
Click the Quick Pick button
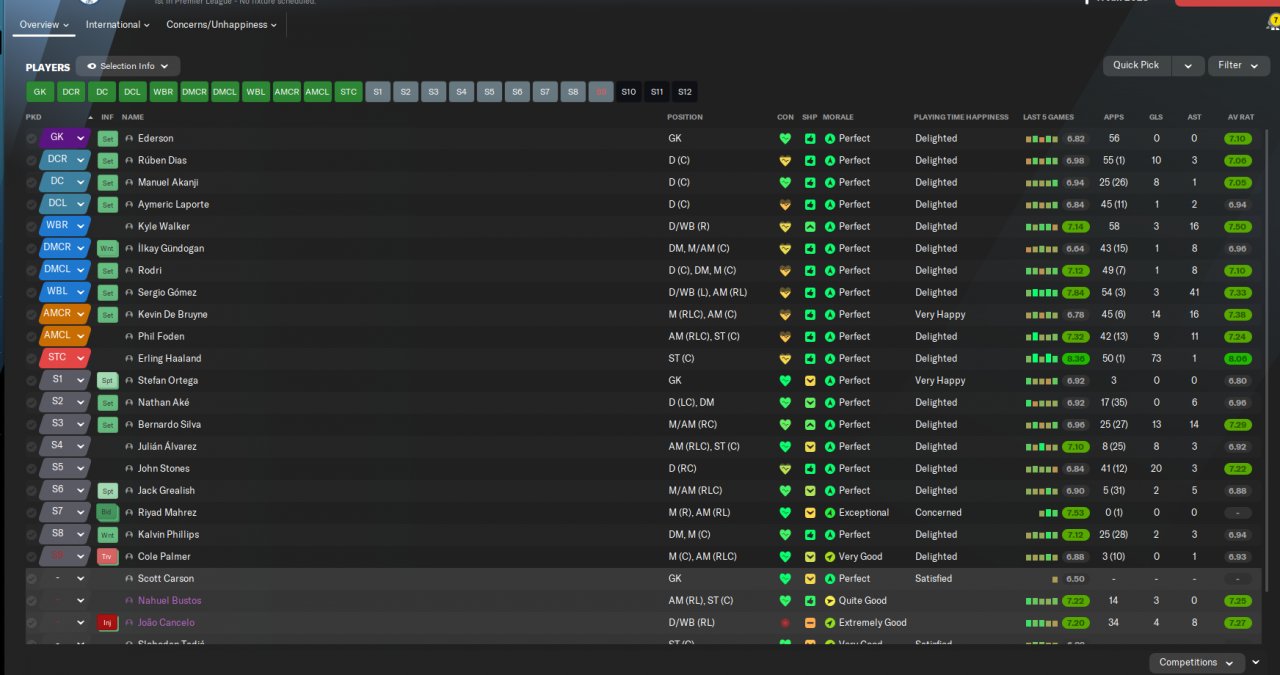1136,65
